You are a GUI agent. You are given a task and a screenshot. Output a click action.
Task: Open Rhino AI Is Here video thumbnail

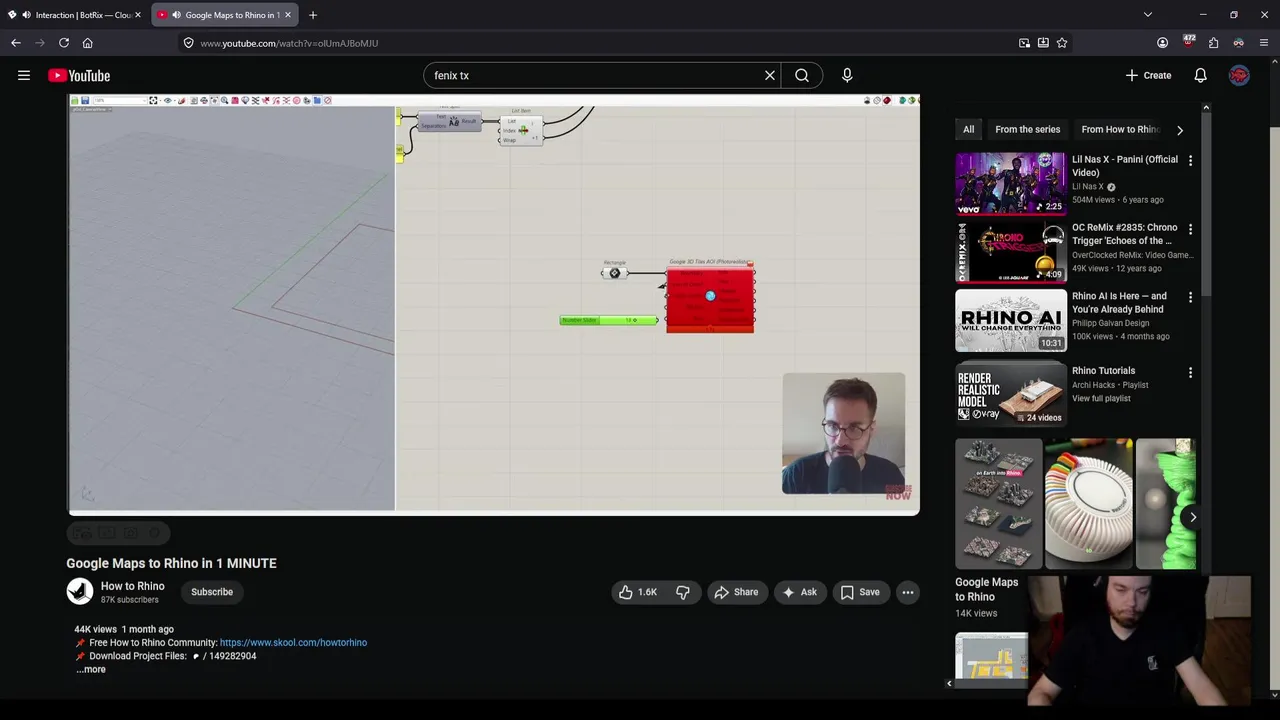coord(1010,320)
